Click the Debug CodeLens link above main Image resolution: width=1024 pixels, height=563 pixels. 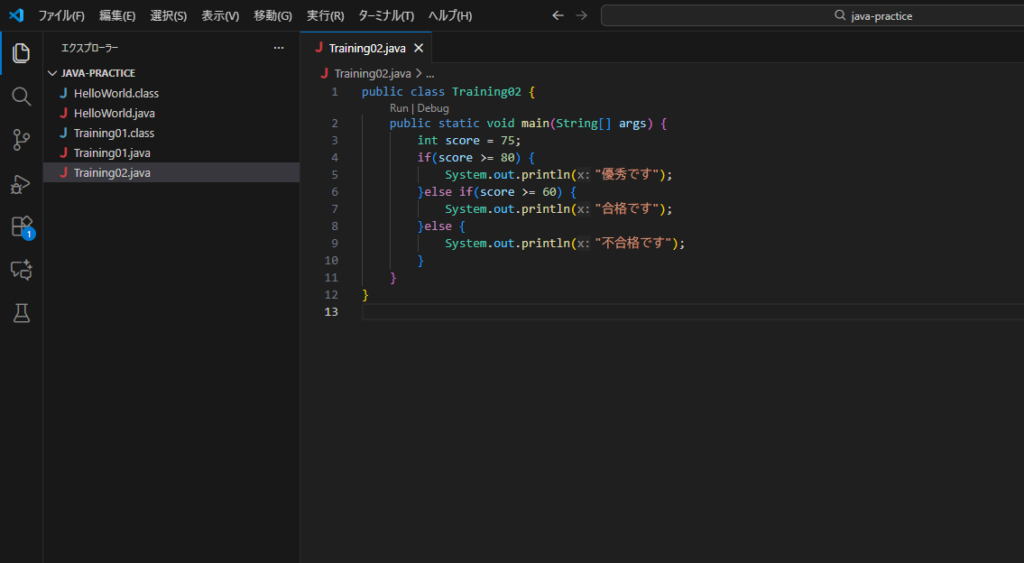[x=433, y=108]
